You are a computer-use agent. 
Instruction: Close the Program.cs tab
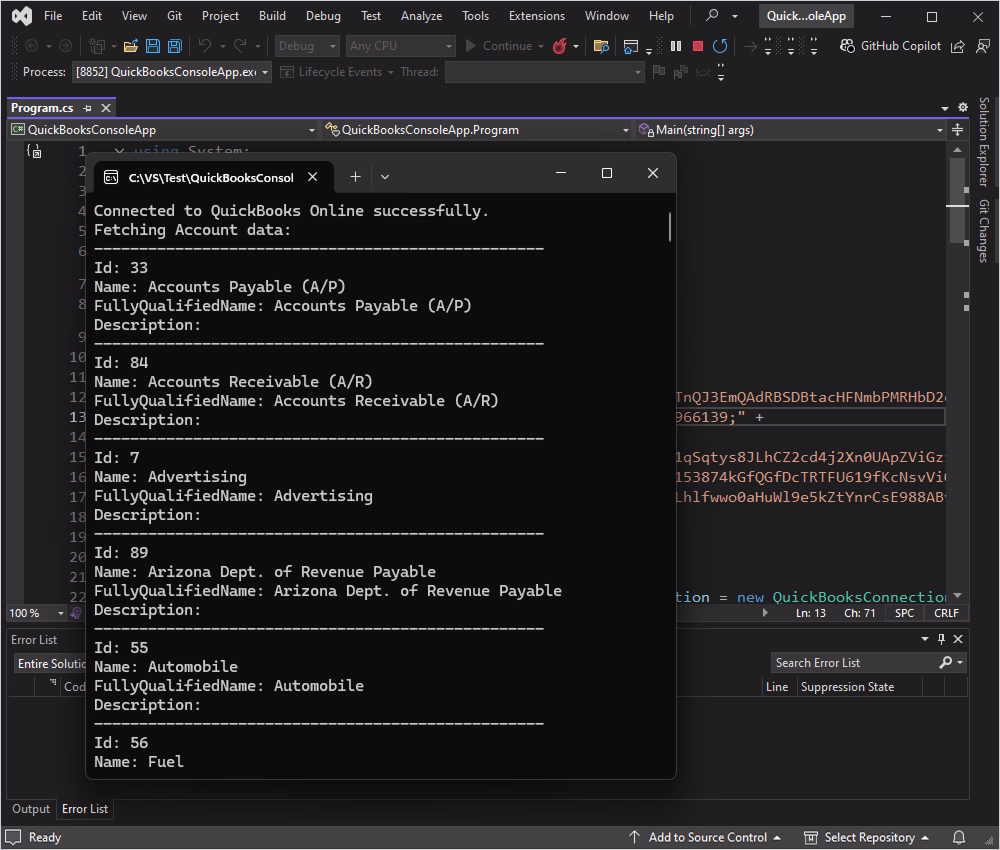pyautogui.click(x=106, y=108)
